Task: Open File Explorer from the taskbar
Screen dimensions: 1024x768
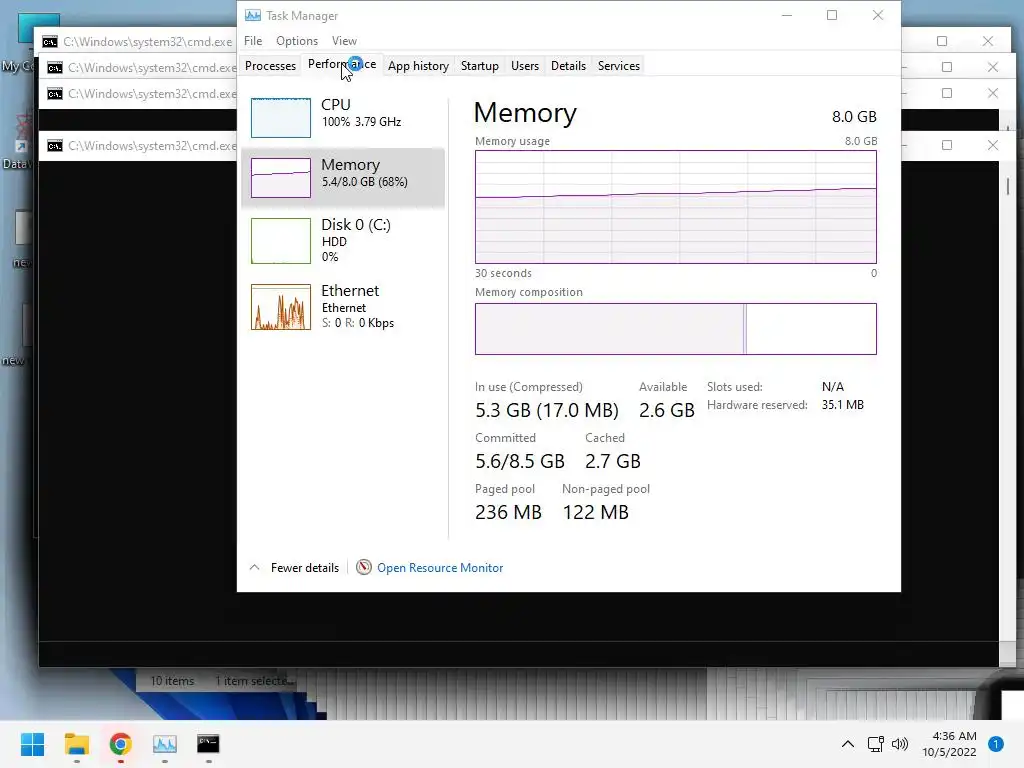Action: click(x=77, y=744)
